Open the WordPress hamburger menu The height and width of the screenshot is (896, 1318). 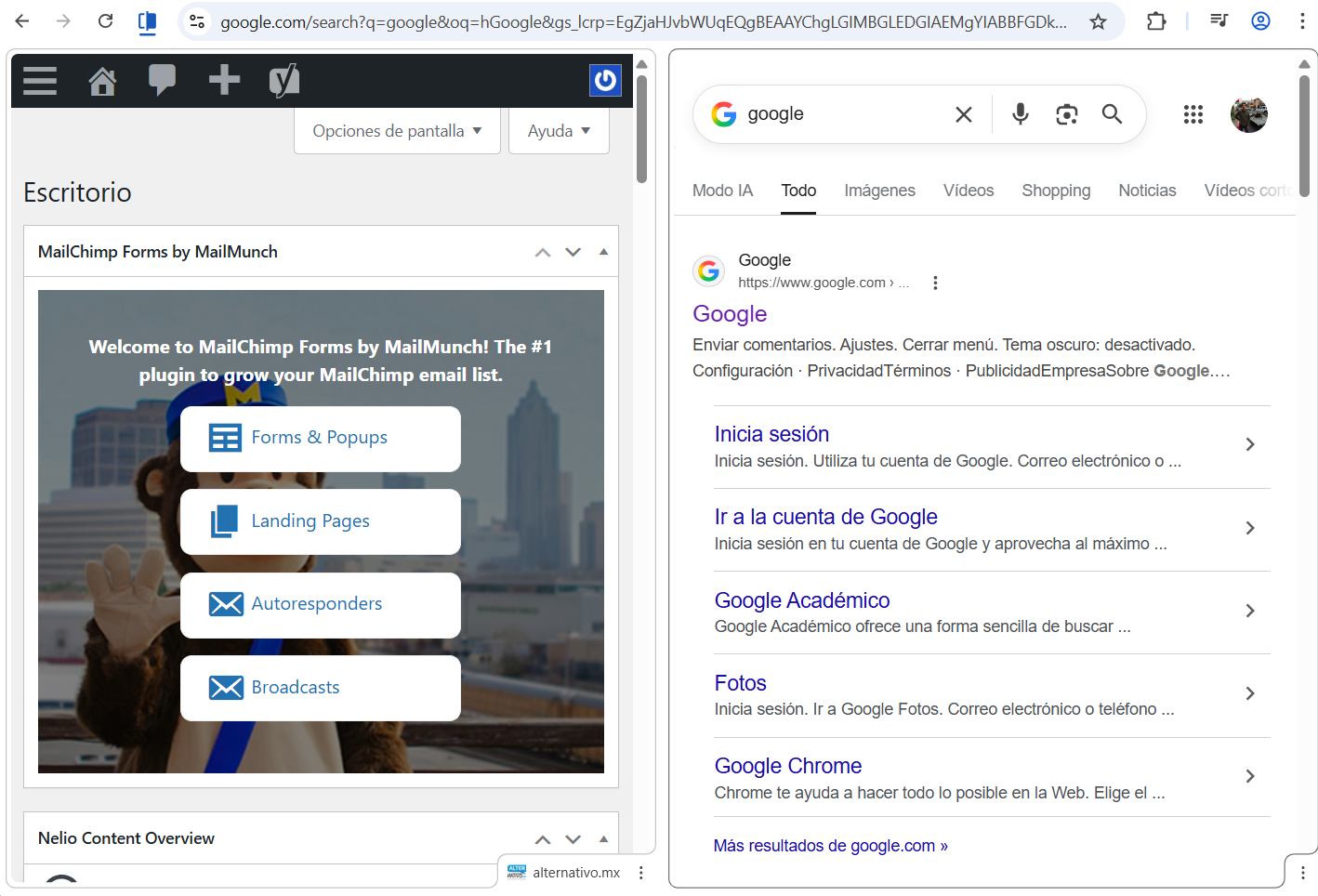tap(40, 81)
